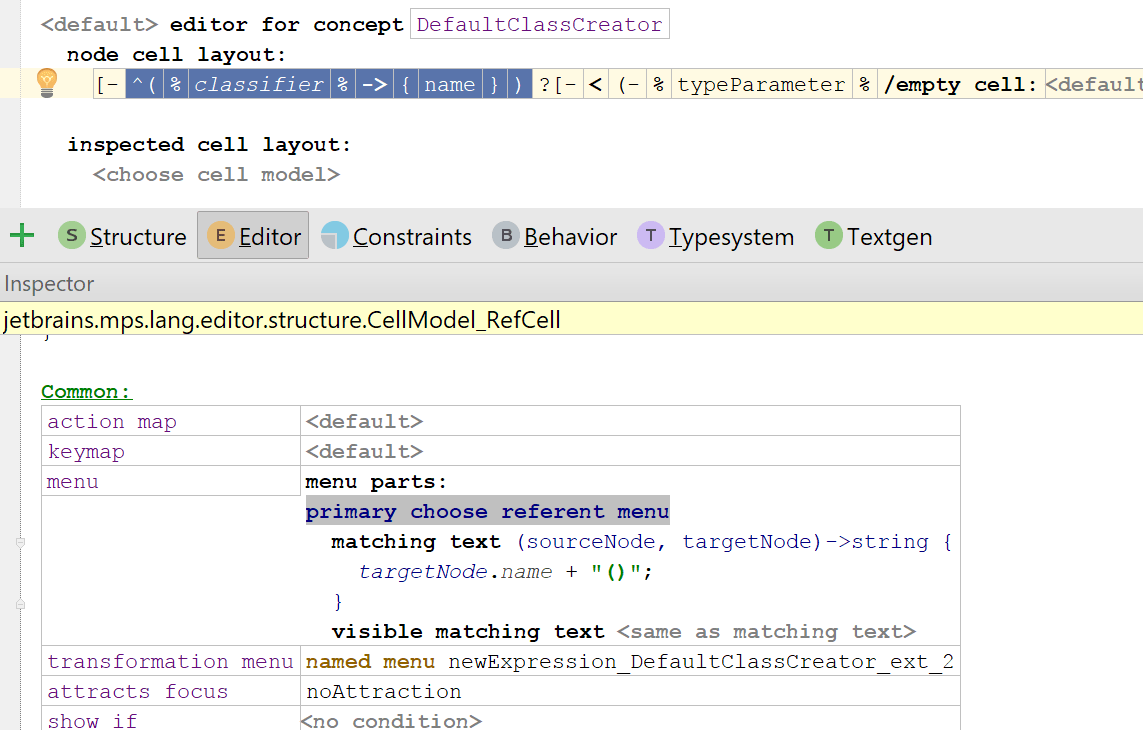Click the purple T Typesystem icon

pos(651,236)
